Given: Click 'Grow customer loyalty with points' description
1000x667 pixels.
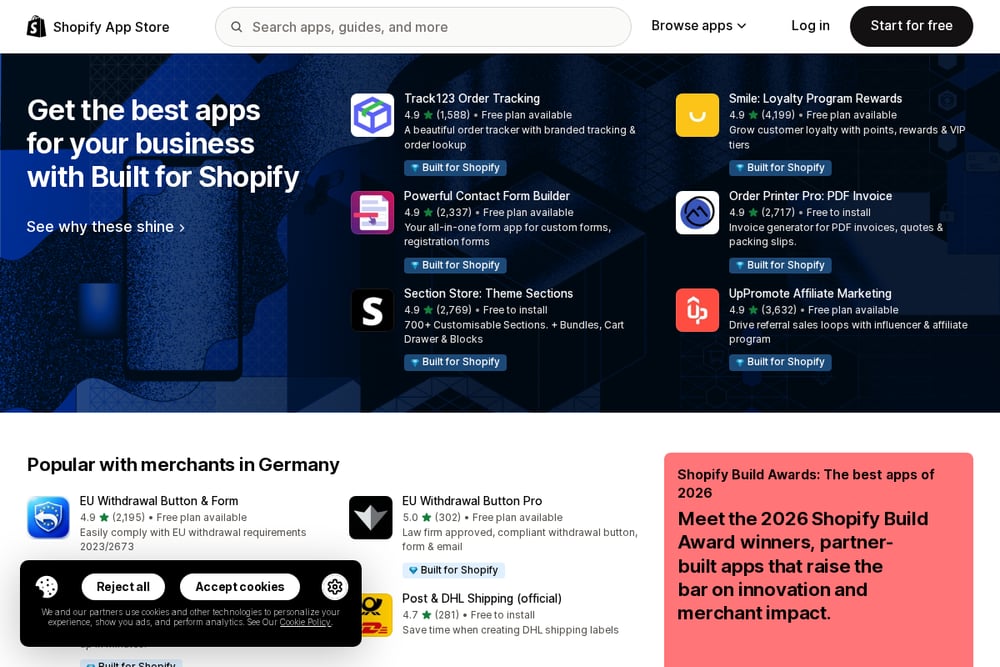Looking at the screenshot, I should tap(847, 138).
